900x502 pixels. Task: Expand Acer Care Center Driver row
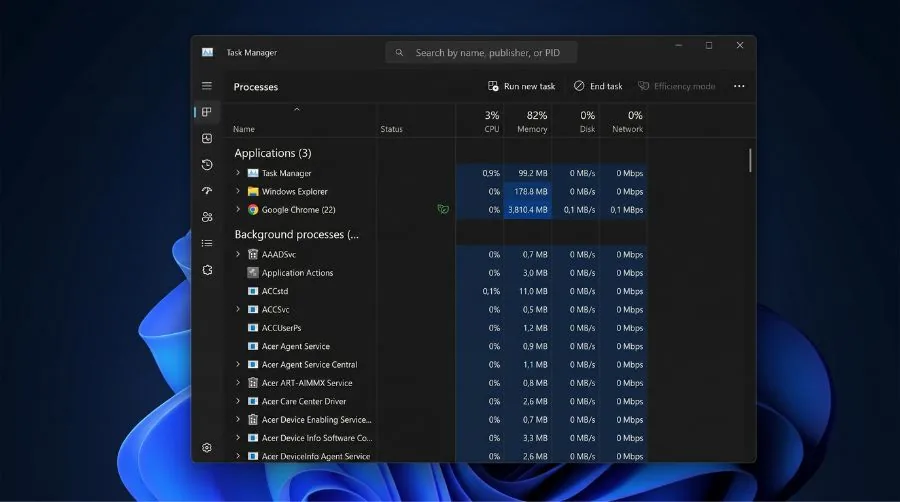coord(238,401)
